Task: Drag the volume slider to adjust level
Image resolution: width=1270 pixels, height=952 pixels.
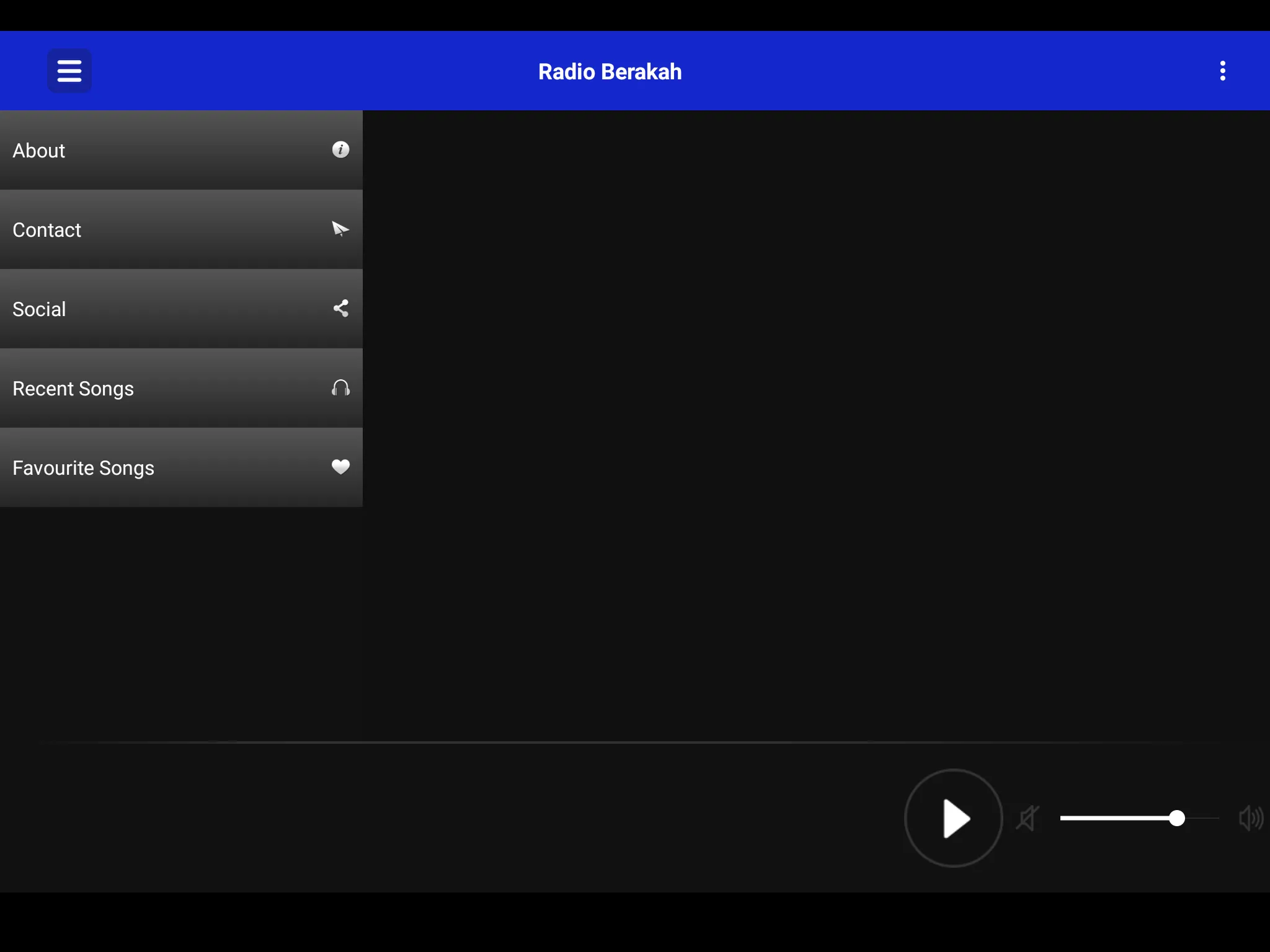Action: [1177, 818]
